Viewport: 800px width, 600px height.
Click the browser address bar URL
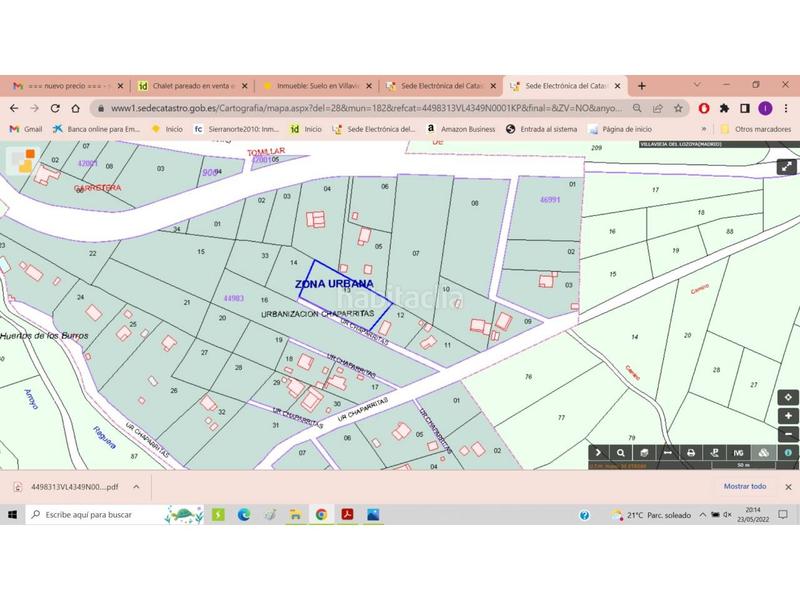click(x=350, y=108)
